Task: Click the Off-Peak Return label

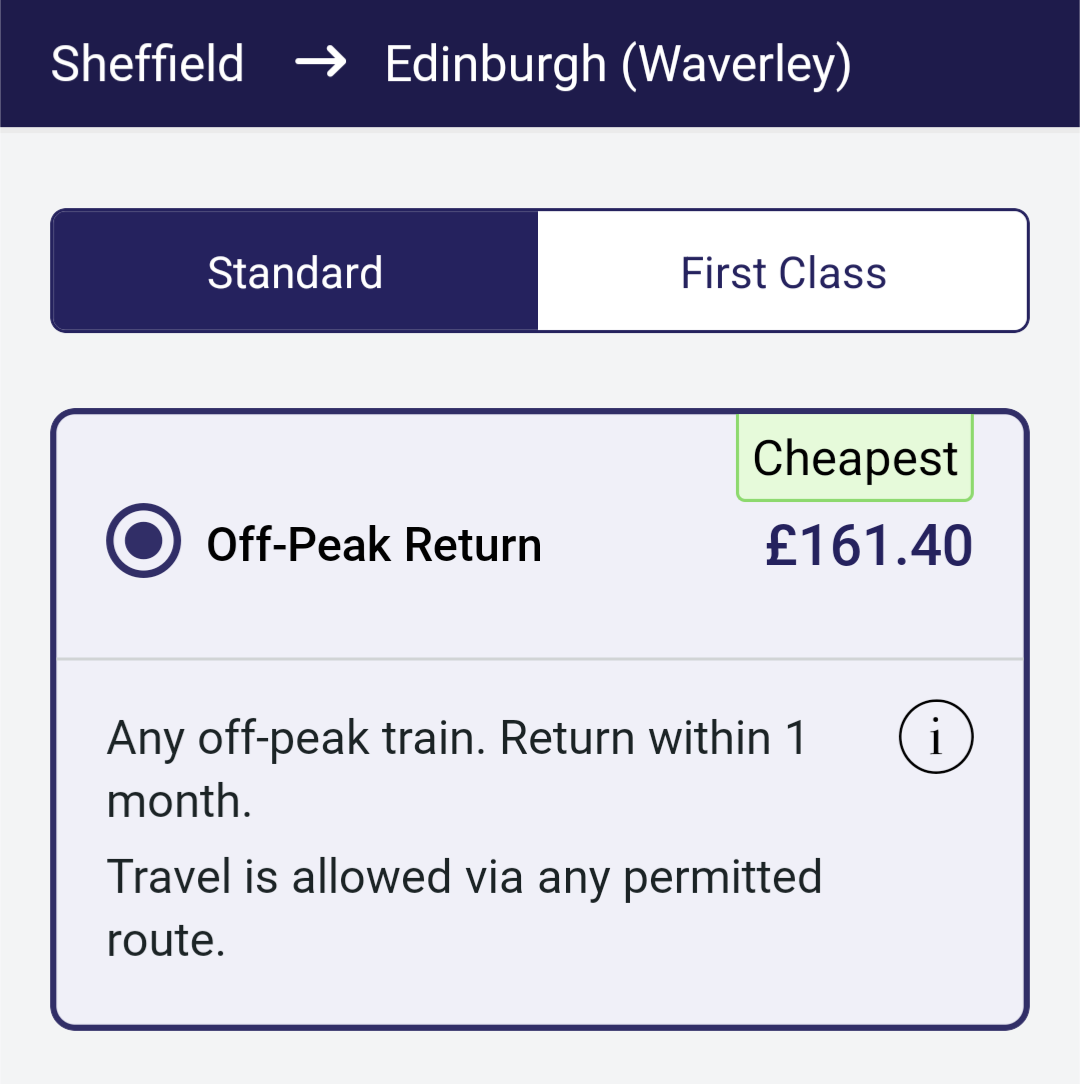Action: coord(374,545)
